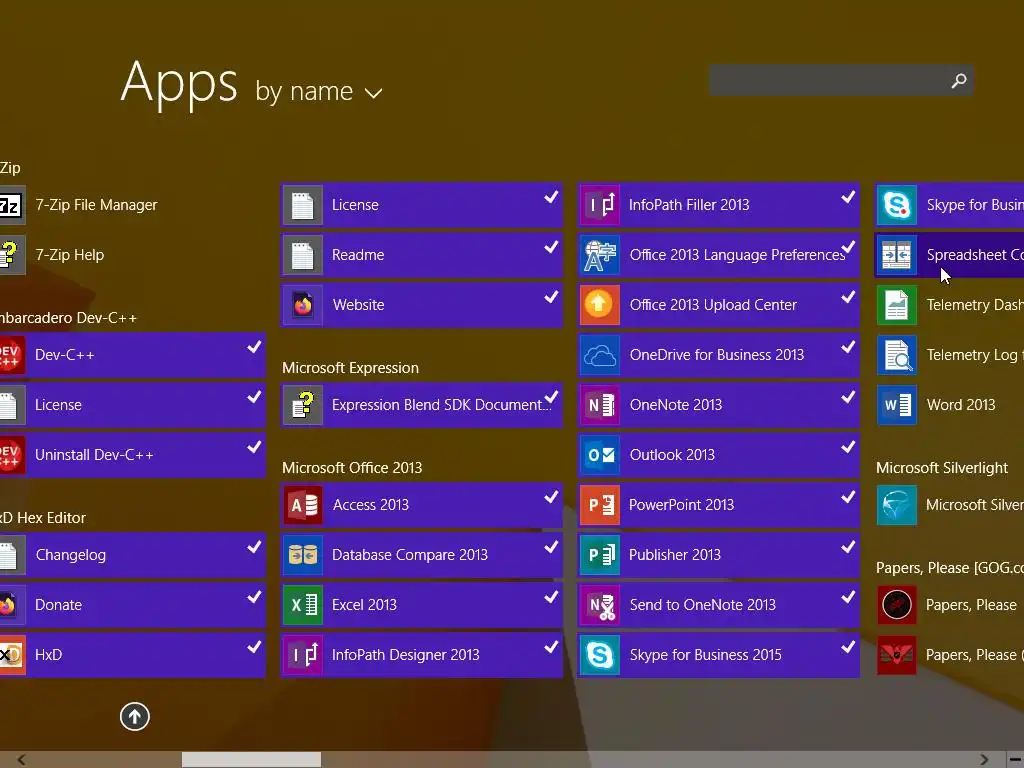The image size is (1024, 768).
Task: Click the Apps search input field
Action: coord(841,80)
